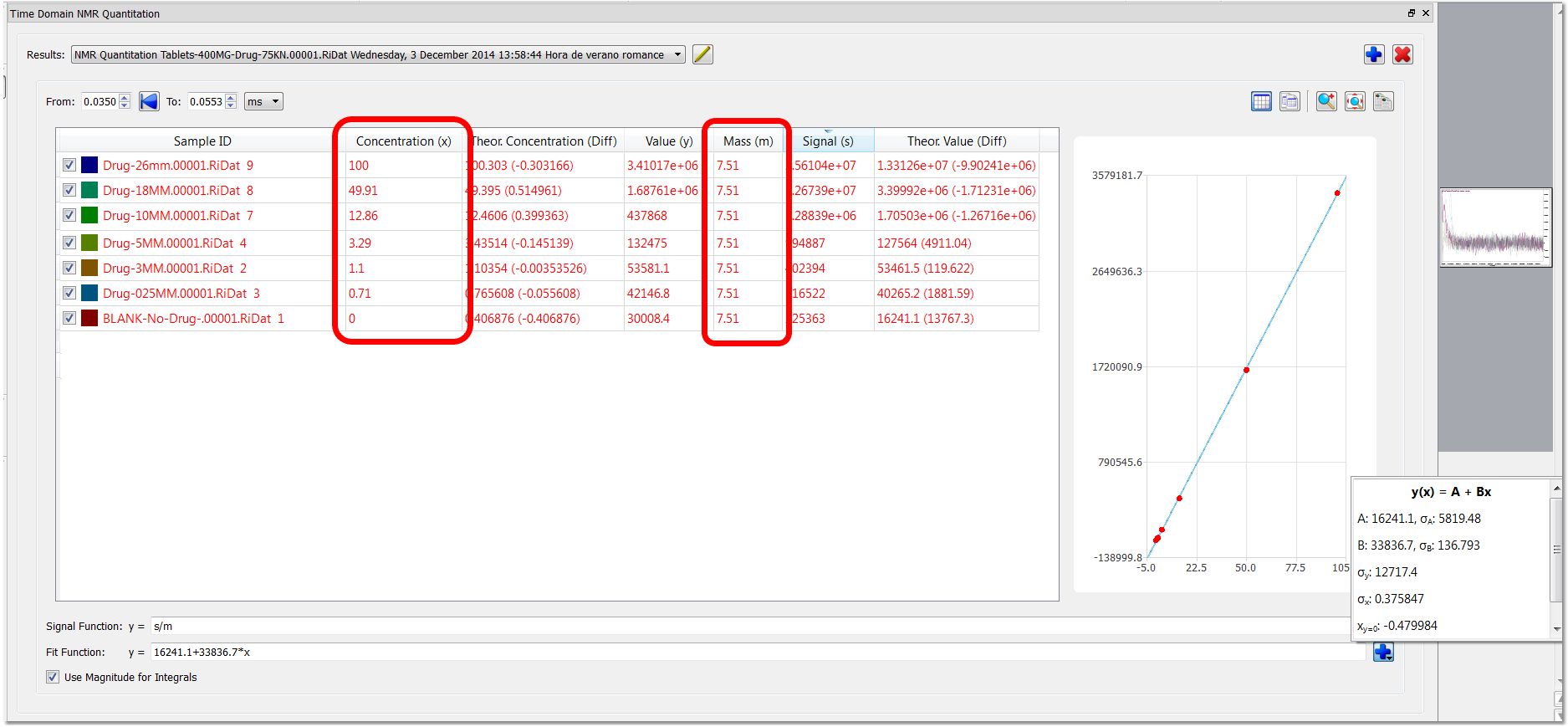1568x727 pixels.
Task: Click the pencil edit icon beside Results
Action: [x=702, y=54]
